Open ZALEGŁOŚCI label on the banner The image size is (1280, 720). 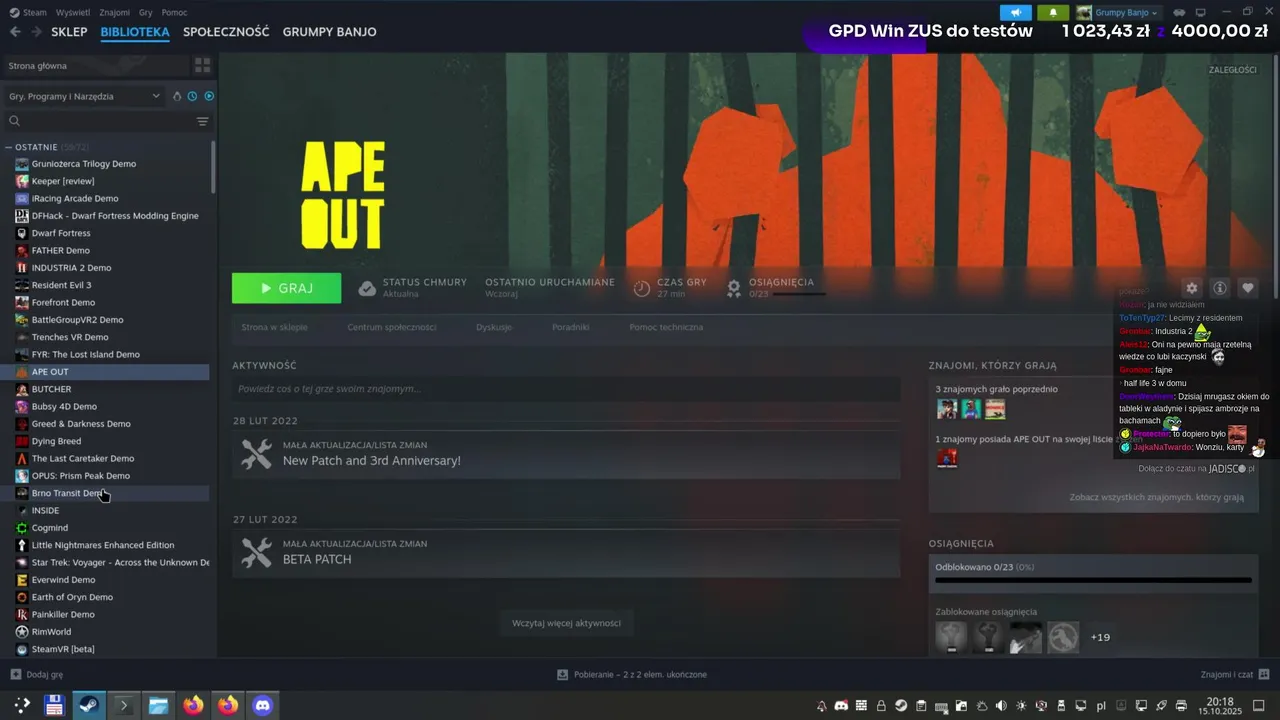pos(1232,70)
